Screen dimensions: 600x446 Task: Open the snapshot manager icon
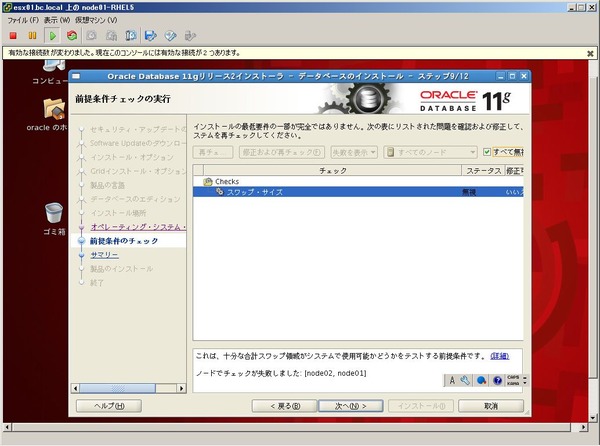[131, 36]
